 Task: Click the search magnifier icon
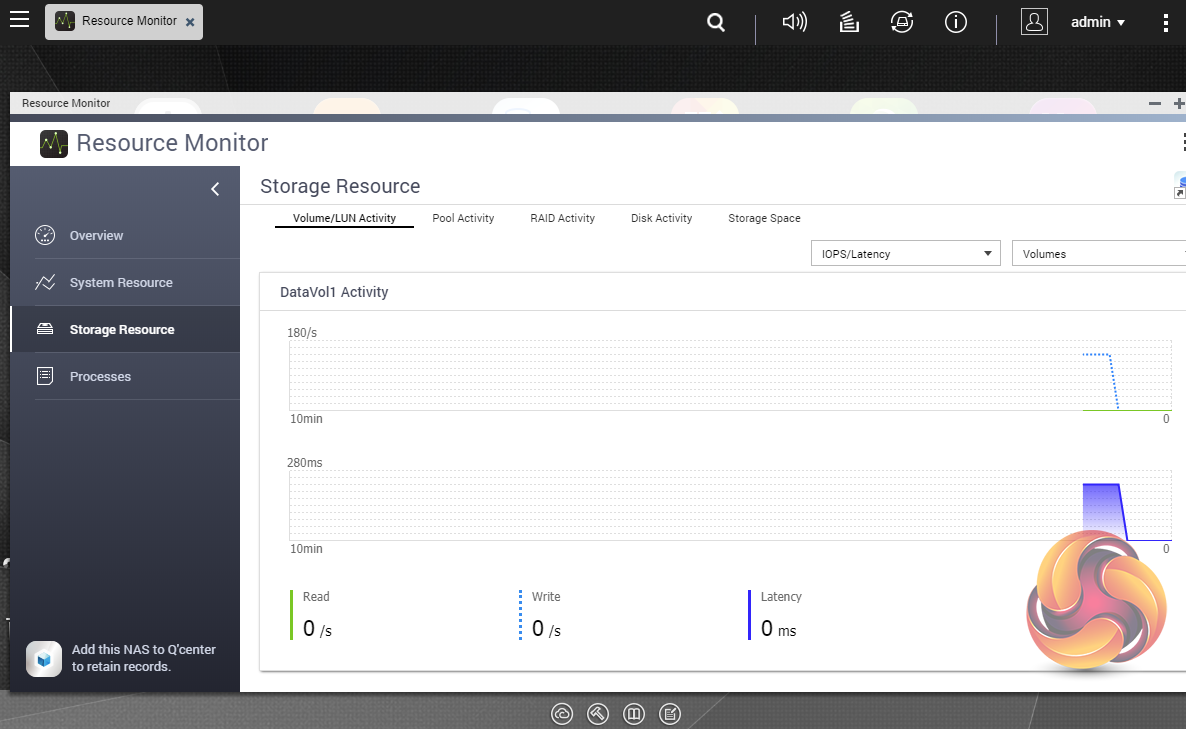tap(715, 22)
